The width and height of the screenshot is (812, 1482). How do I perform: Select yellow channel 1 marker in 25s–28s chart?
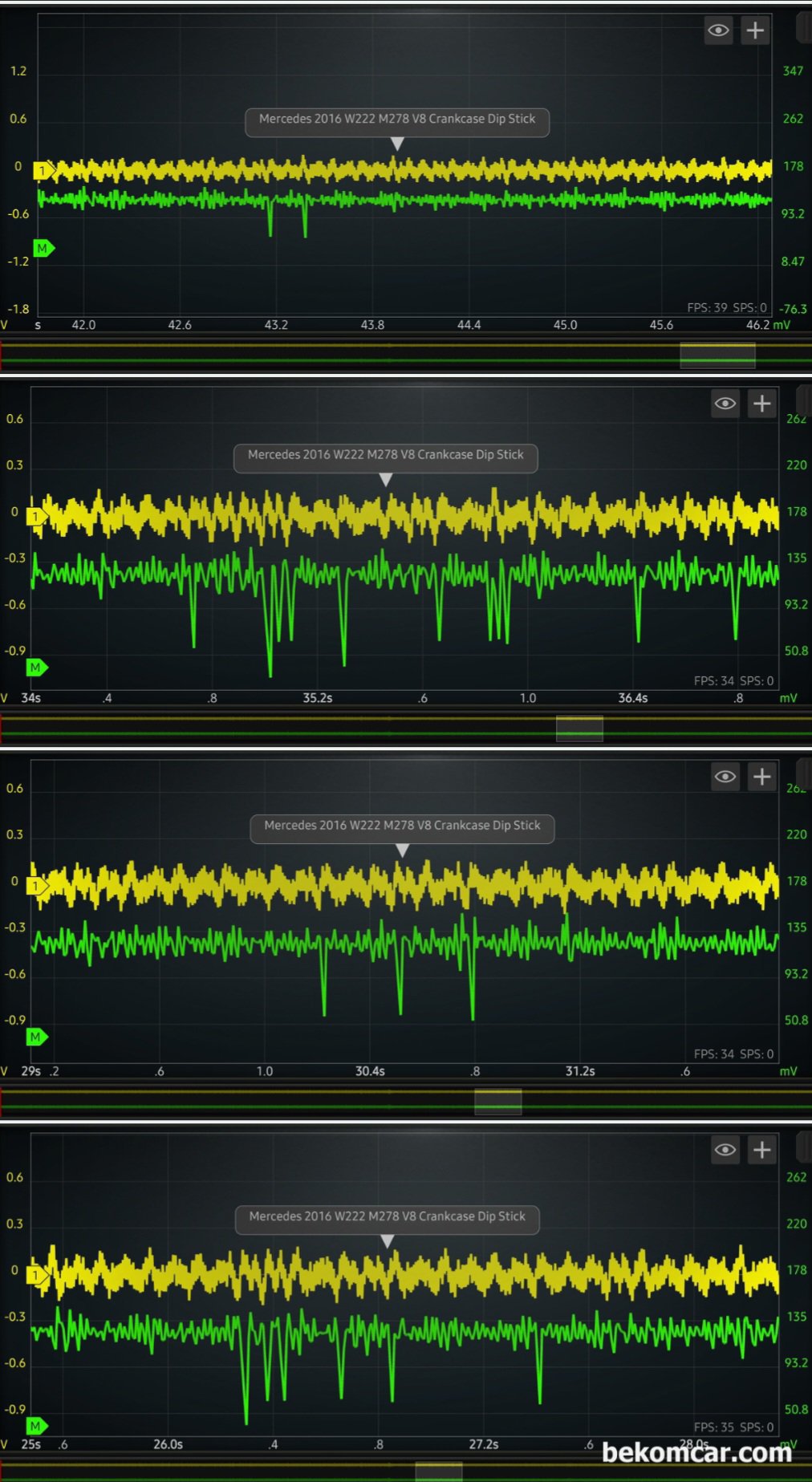(37, 1275)
